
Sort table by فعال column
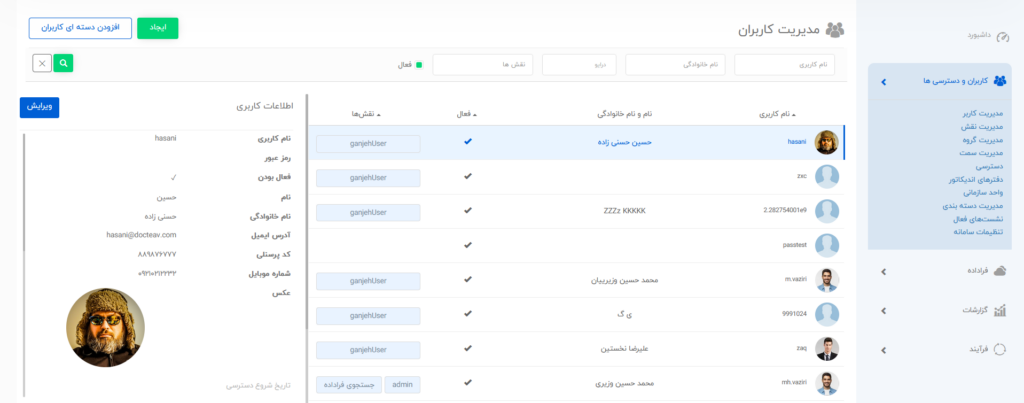click(466, 114)
